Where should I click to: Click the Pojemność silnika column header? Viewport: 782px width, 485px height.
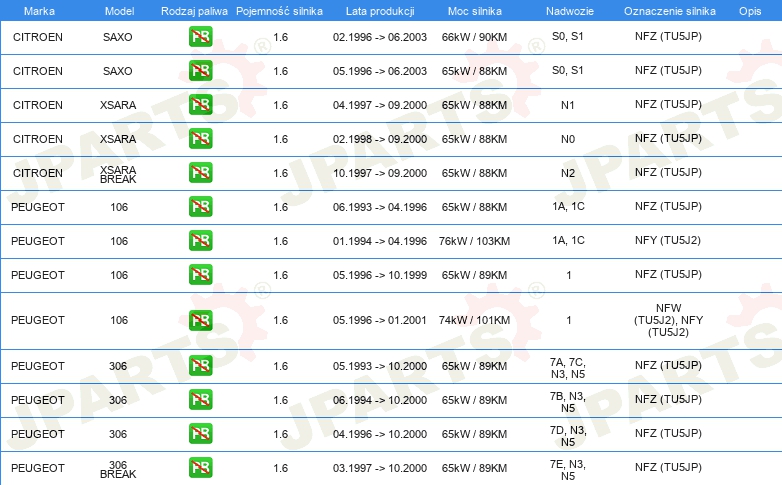pos(279,11)
